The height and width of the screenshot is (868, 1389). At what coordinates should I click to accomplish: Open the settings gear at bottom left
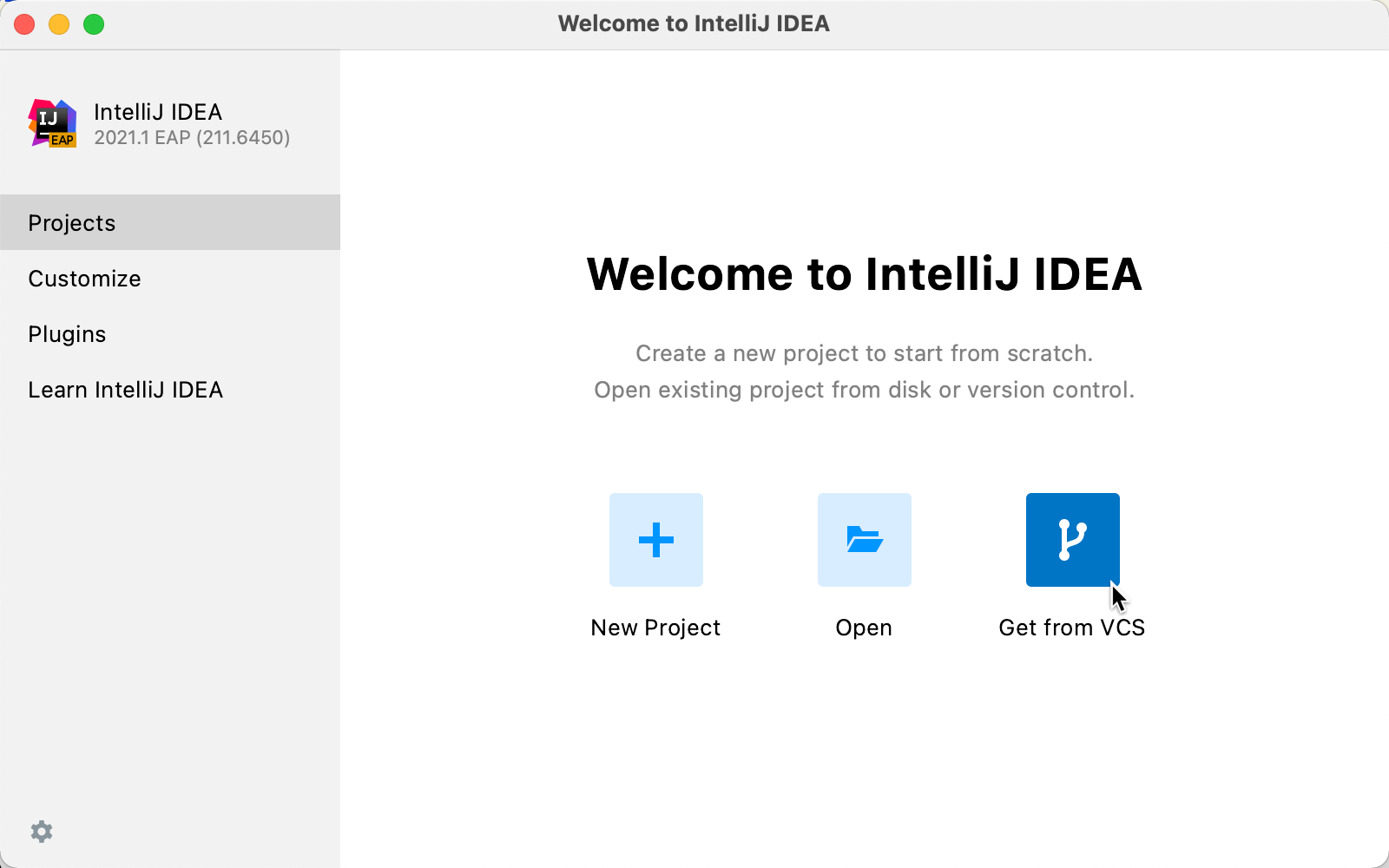(42, 831)
